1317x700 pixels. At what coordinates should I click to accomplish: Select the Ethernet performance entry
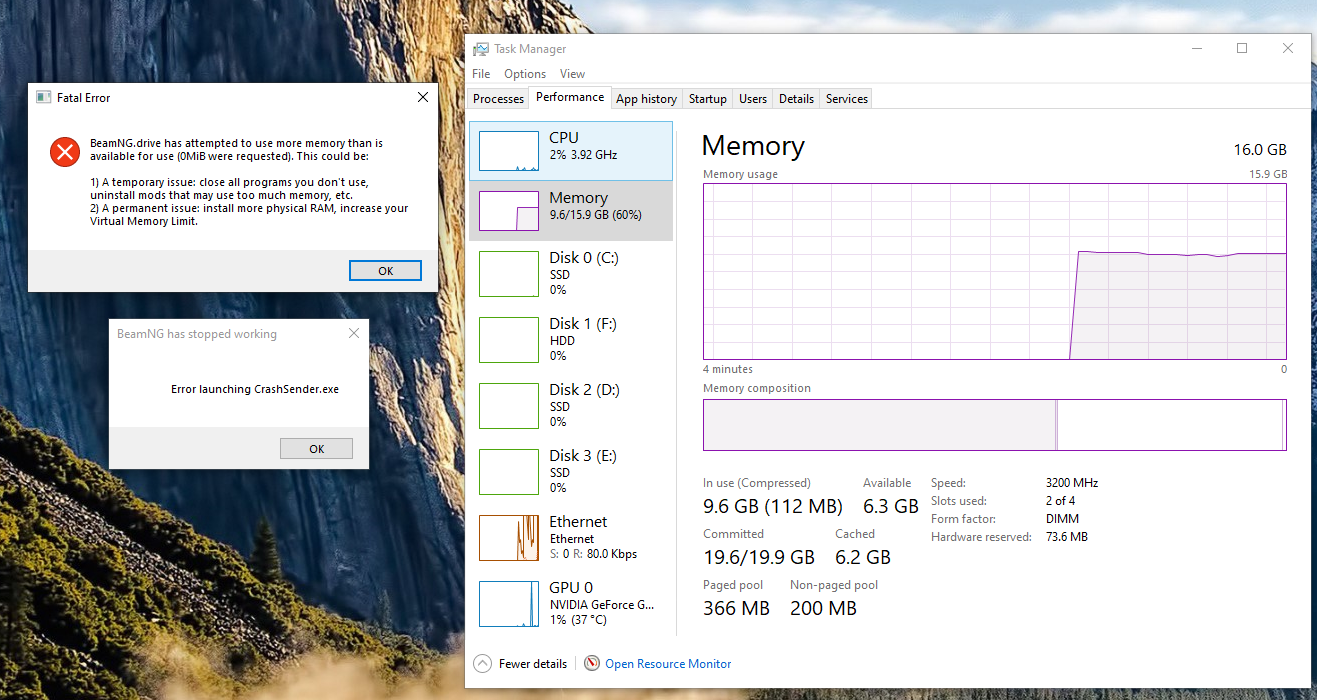coord(571,537)
